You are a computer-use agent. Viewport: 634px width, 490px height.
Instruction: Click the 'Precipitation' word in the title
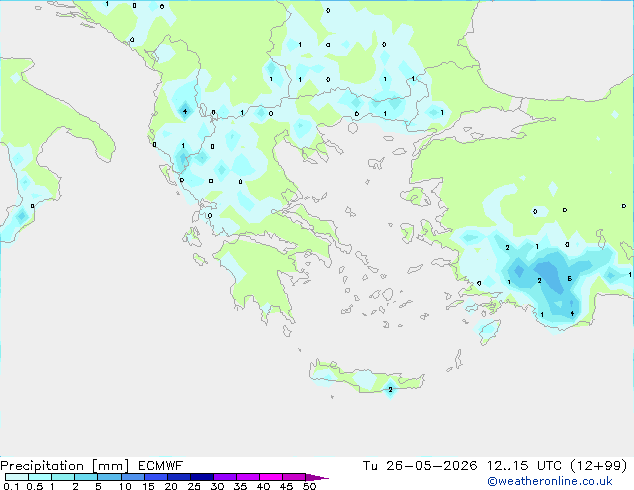[42, 466]
